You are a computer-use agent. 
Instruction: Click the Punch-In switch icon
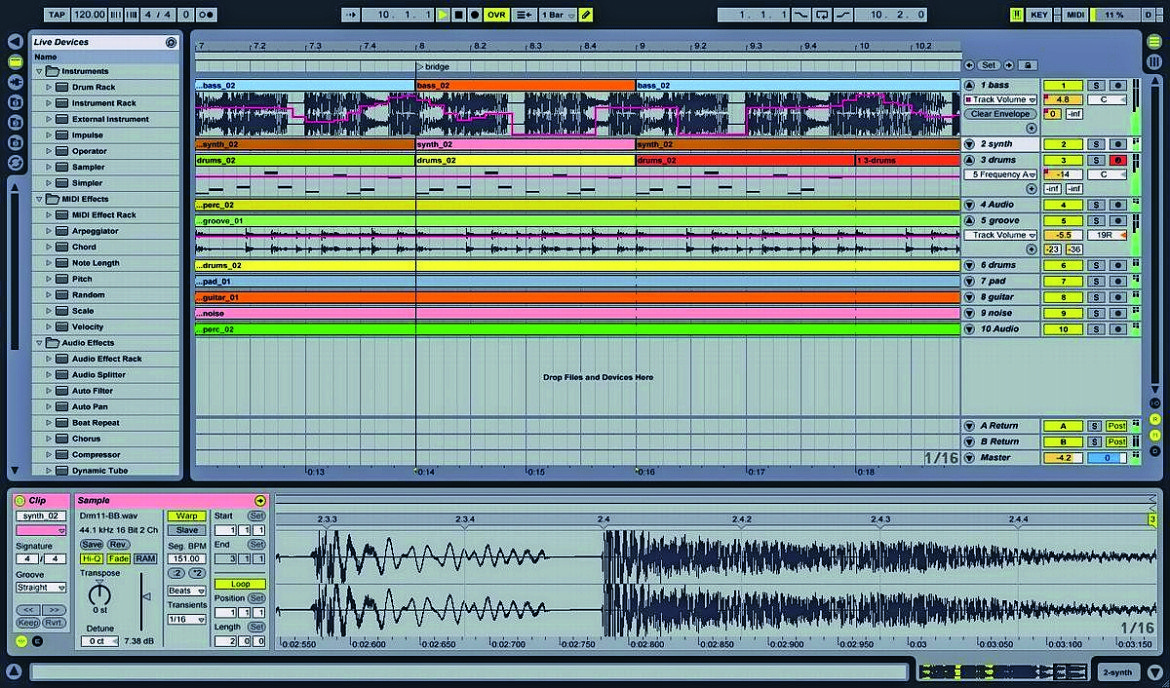801,14
